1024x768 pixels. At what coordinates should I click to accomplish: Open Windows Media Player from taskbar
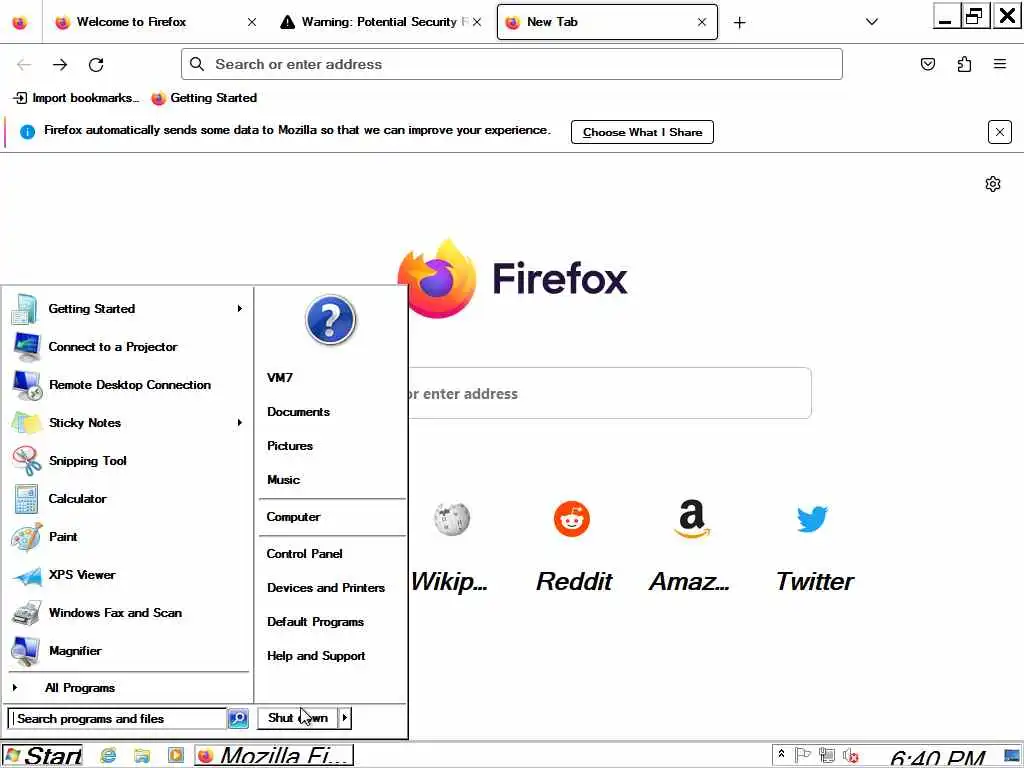coord(176,756)
